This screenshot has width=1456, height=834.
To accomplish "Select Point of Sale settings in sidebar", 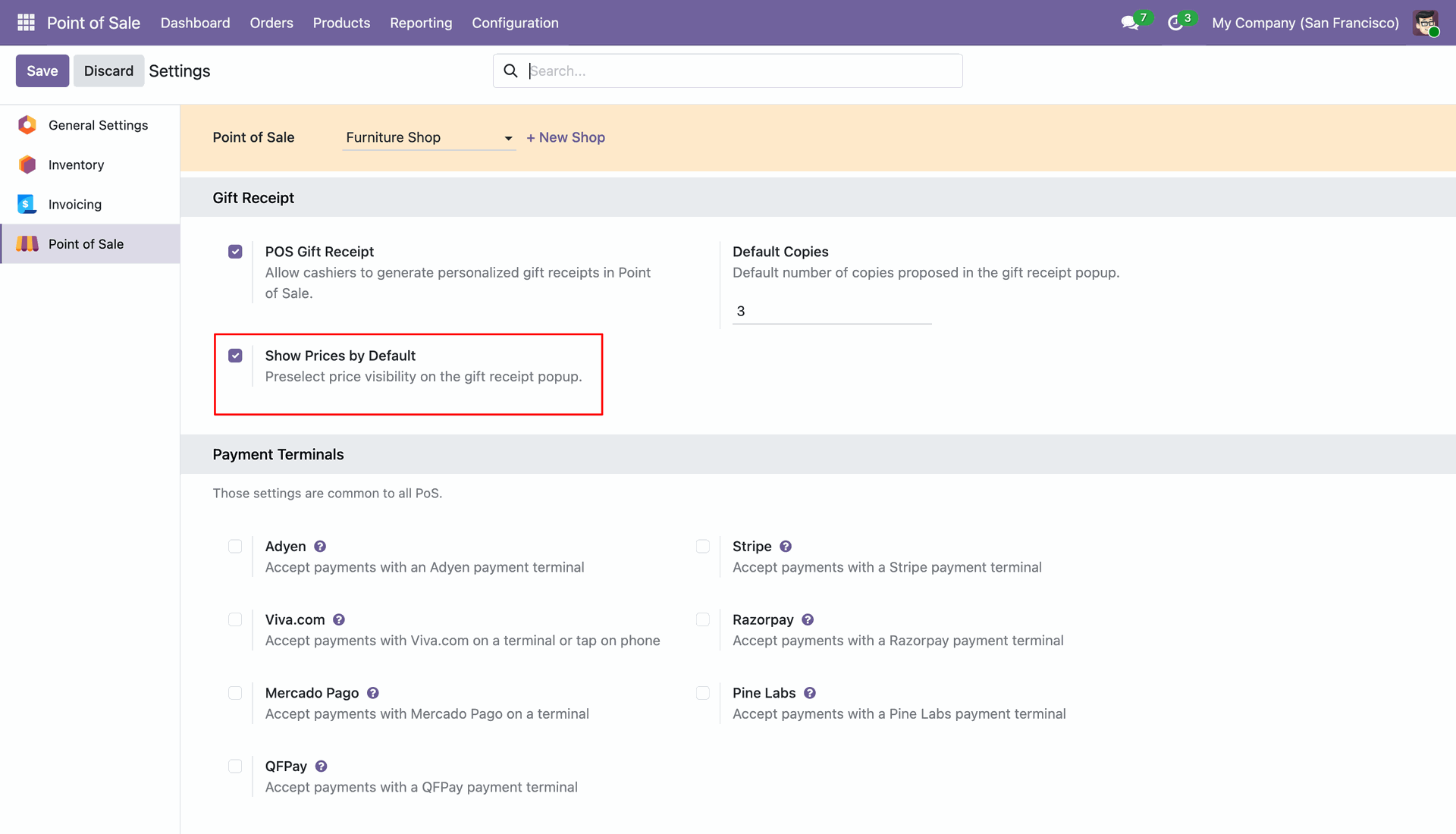I will pos(90,243).
